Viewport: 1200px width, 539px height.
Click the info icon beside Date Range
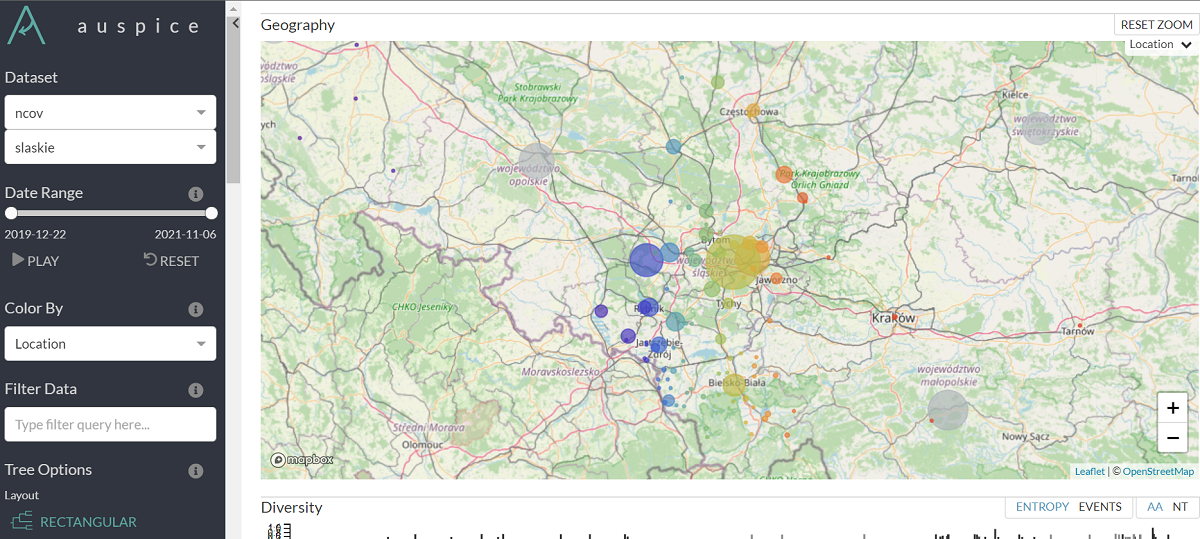pyautogui.click(x=196, y=194)
